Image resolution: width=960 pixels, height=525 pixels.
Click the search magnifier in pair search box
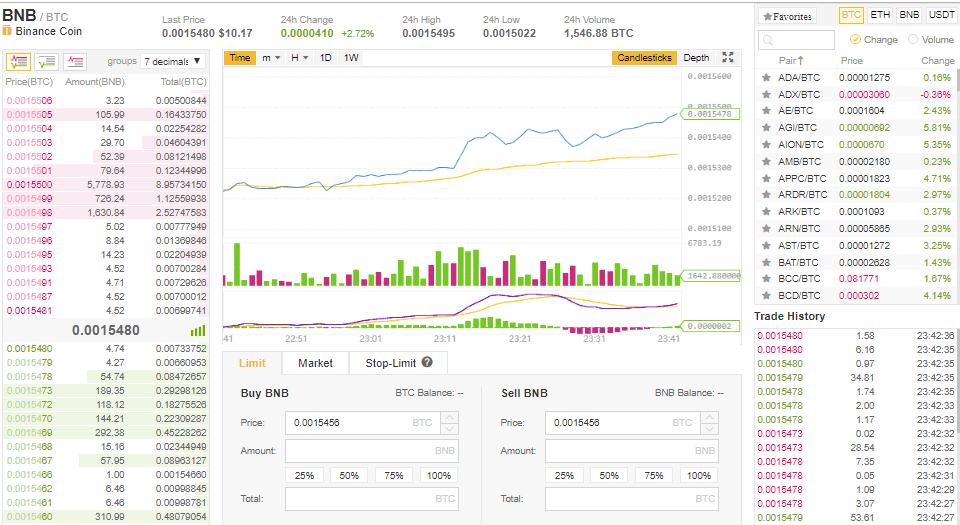[x=768, y=40]
